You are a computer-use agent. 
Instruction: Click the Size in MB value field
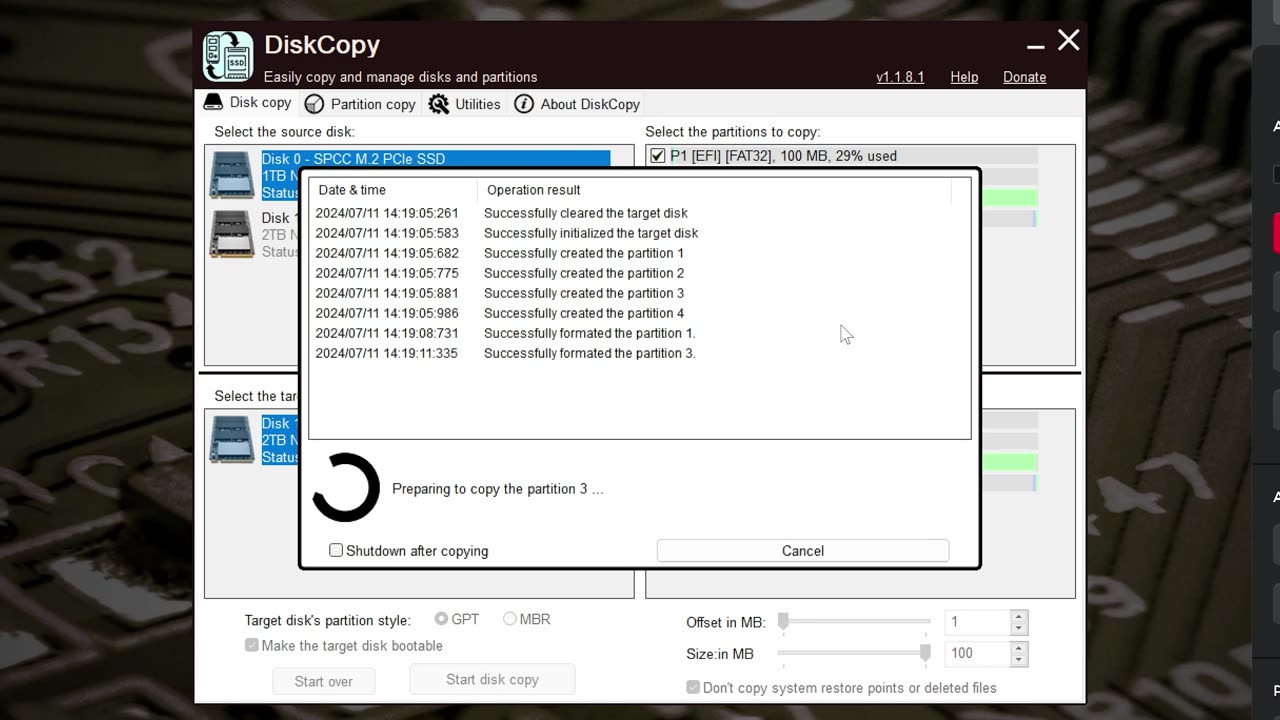977,654
